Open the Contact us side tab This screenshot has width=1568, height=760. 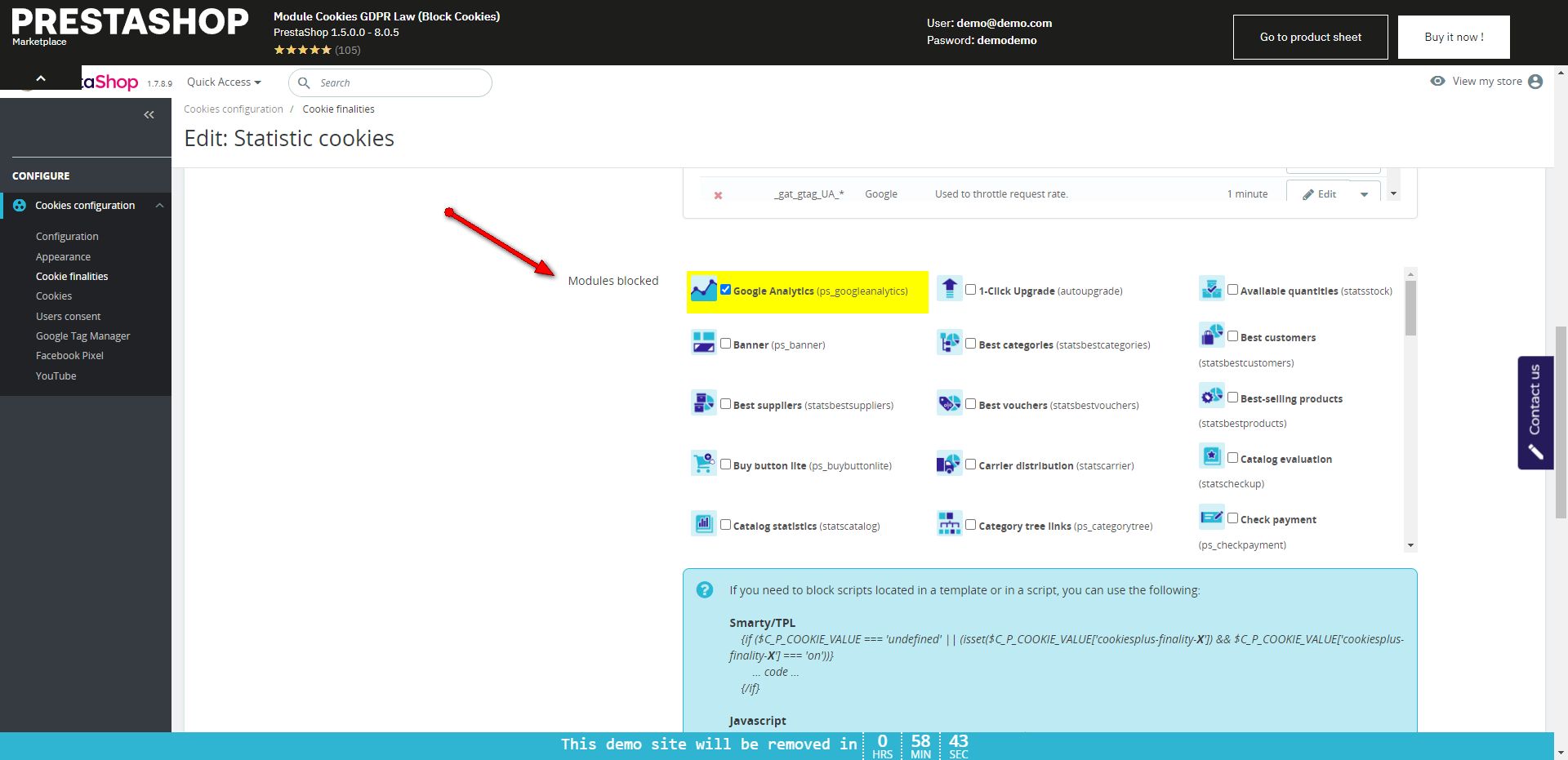tap(1535, 412)
